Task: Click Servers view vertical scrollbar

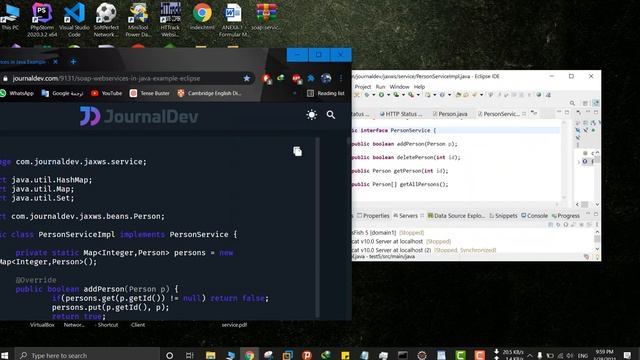Action: pos(597,240)
